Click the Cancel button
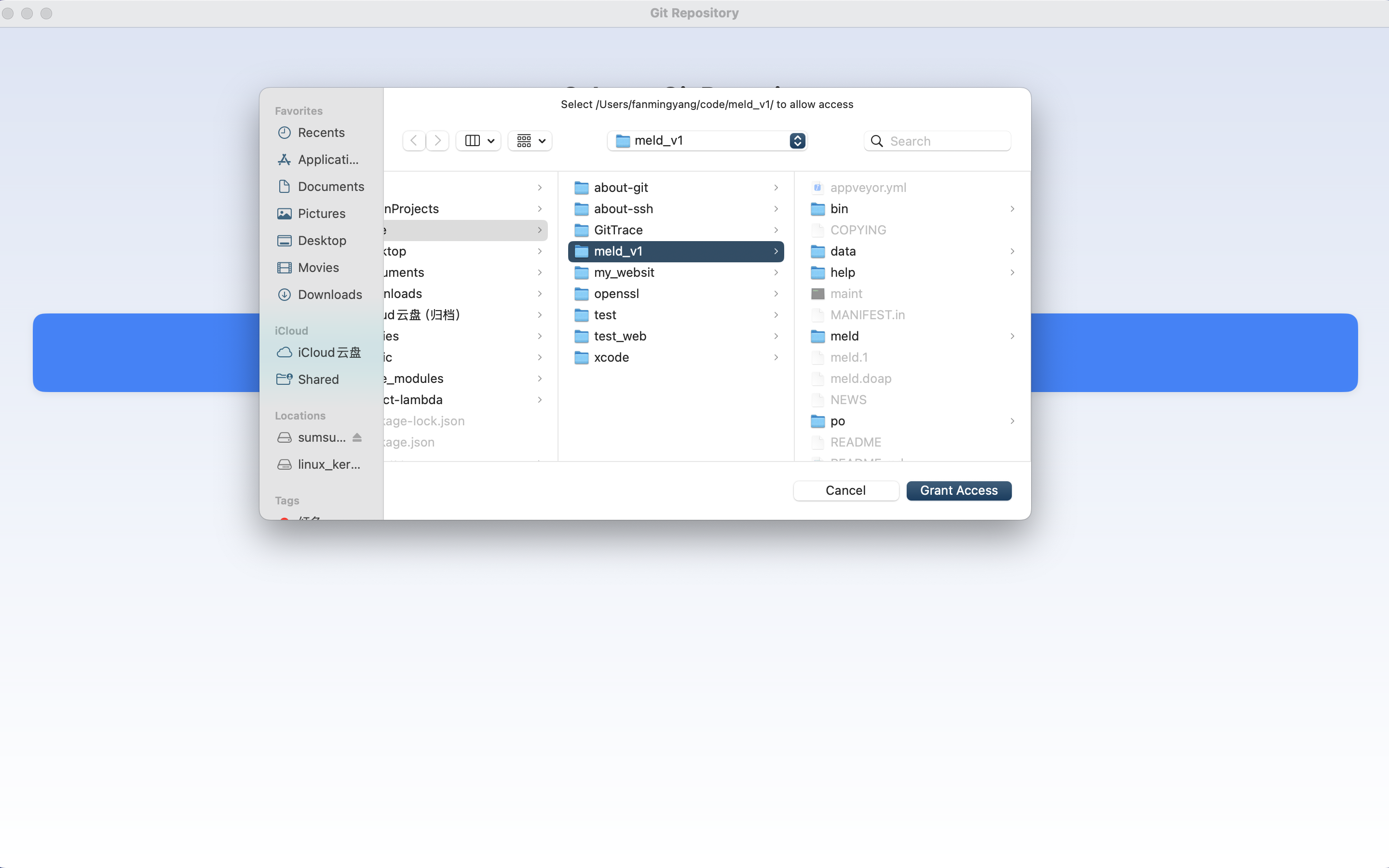The width and height of the screenshot is (1389, 868). click(845, 490)
